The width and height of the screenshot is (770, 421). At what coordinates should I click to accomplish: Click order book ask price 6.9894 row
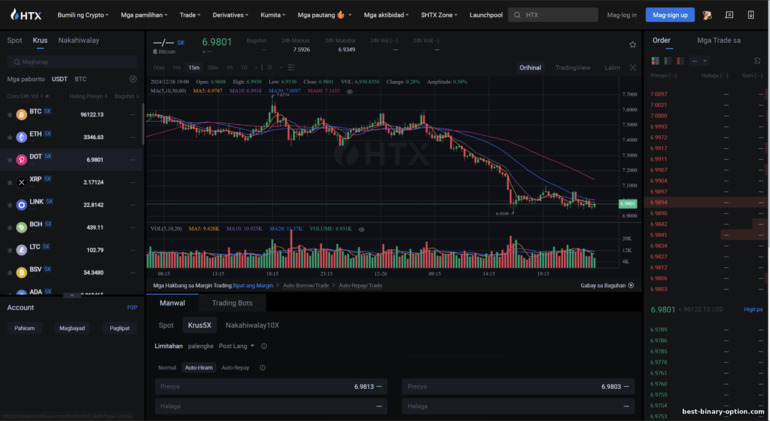[706, 202]
